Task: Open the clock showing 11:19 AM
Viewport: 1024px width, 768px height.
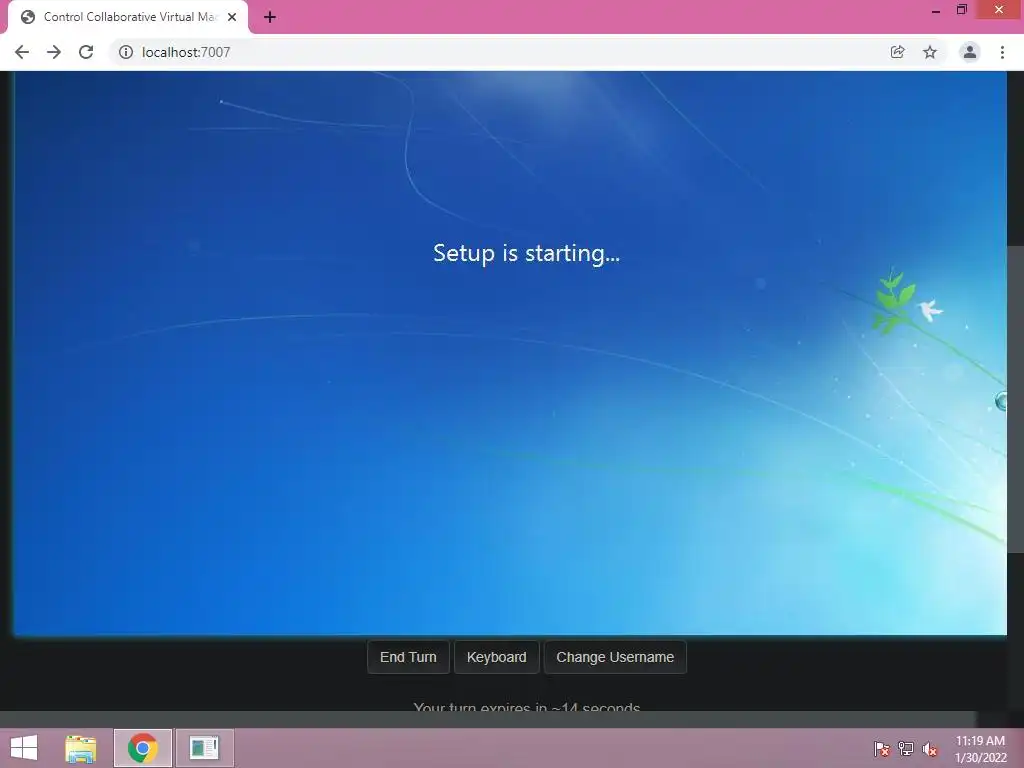Action: tap(980, 749)
